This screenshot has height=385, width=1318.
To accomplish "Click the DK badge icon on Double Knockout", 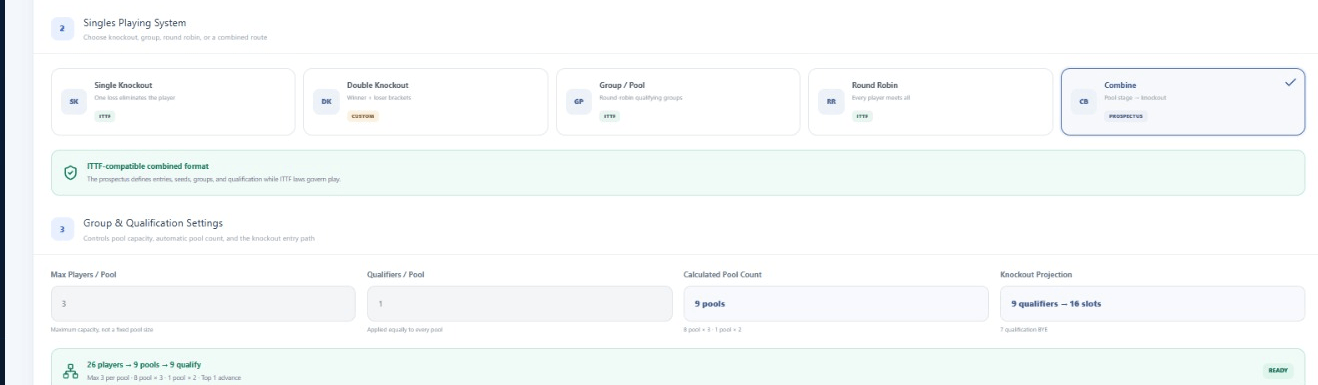I will [326, 102].
